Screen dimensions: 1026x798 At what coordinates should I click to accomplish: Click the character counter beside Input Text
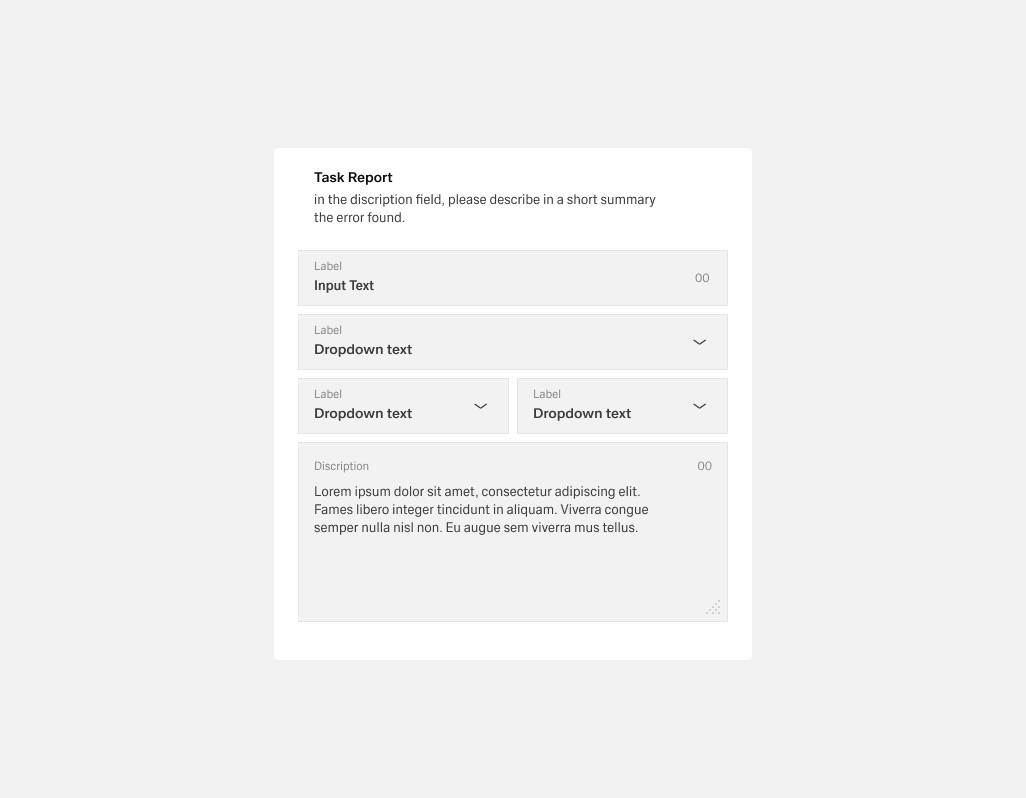702,278
